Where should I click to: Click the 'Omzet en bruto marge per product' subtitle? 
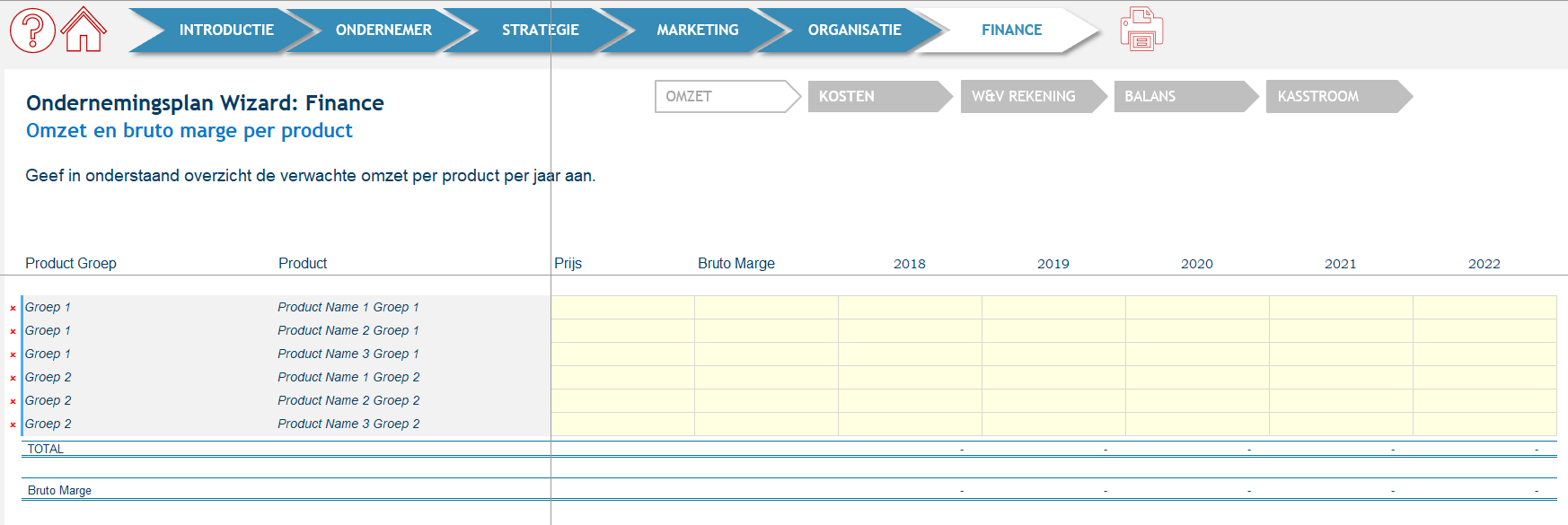pos(189,131)
